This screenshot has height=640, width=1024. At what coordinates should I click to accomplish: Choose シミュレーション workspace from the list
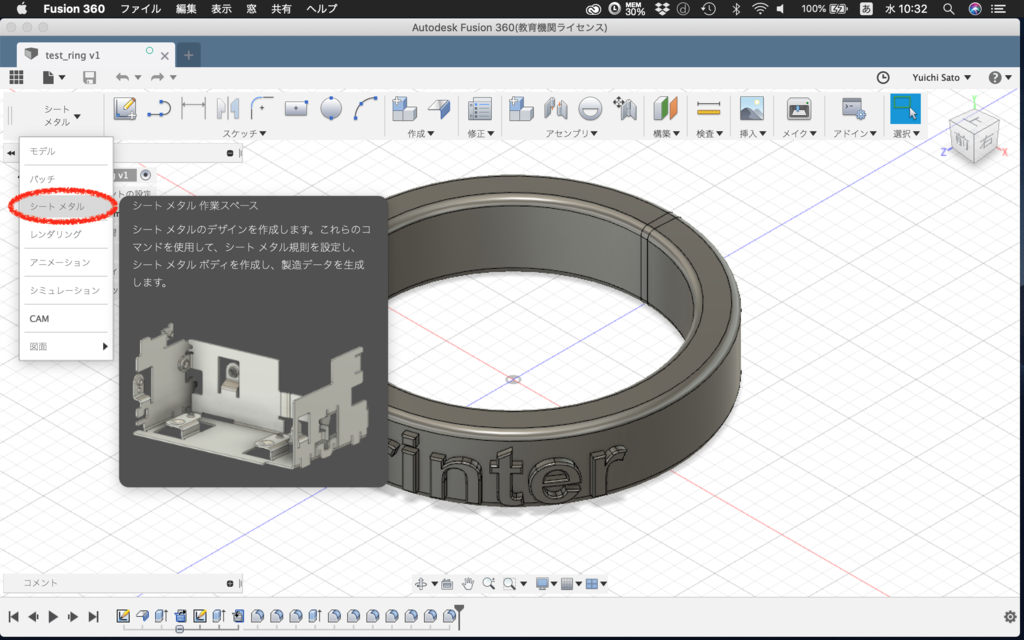pyautogui.click(x=66, y=290)
